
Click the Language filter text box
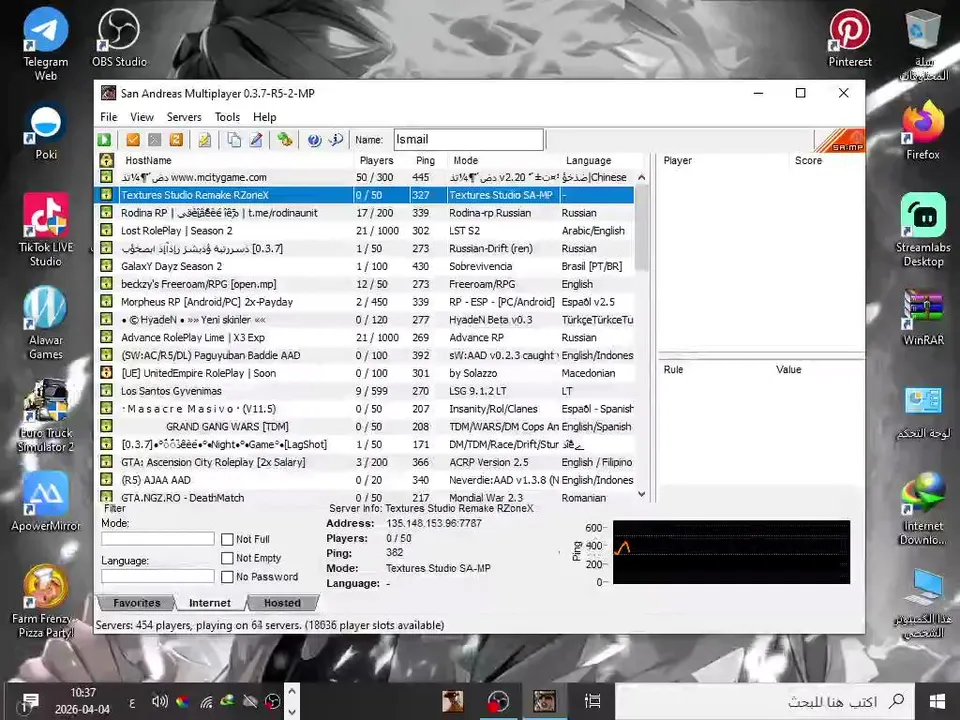(158, 576)
